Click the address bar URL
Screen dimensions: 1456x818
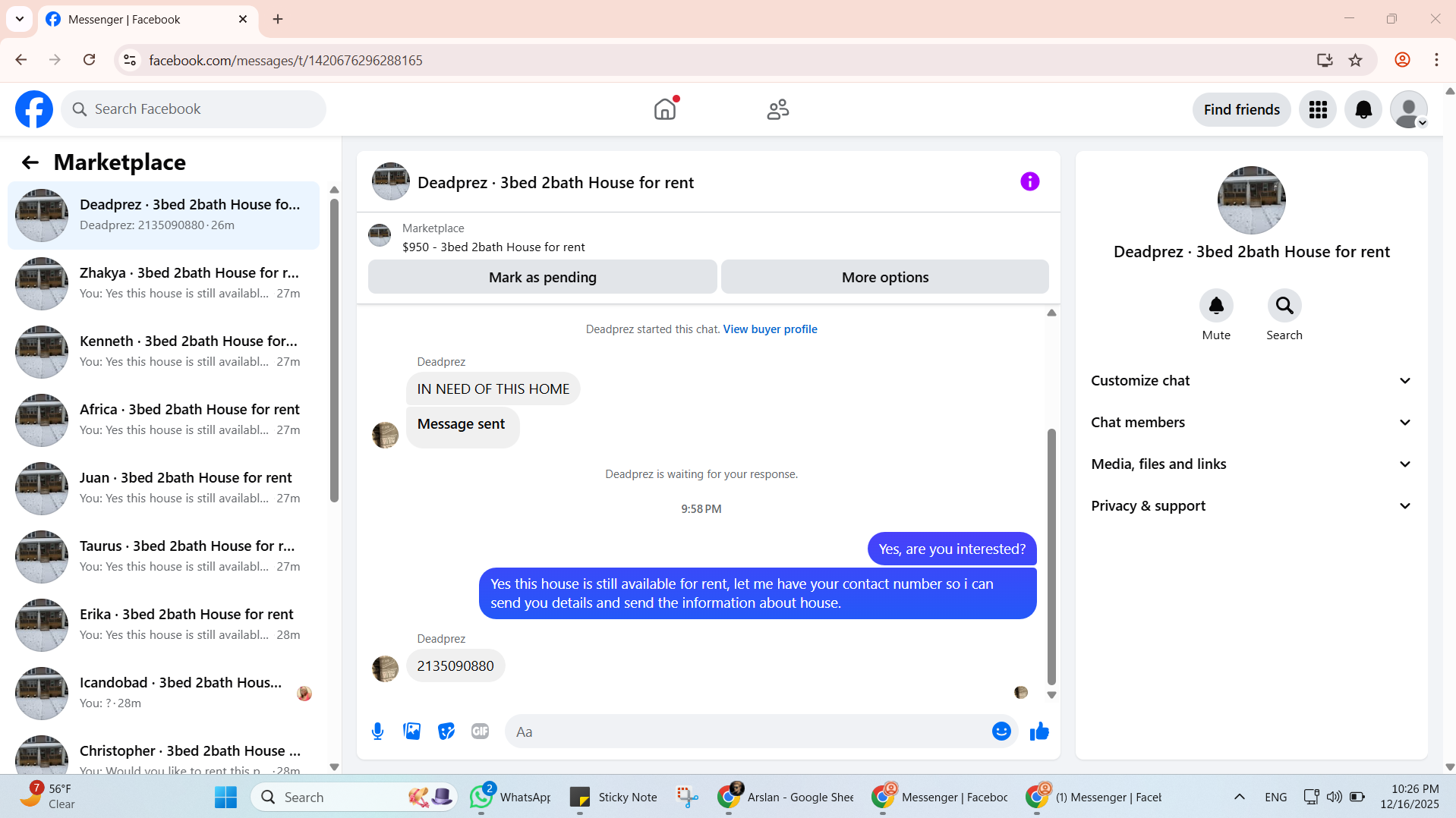coord(285,61)
